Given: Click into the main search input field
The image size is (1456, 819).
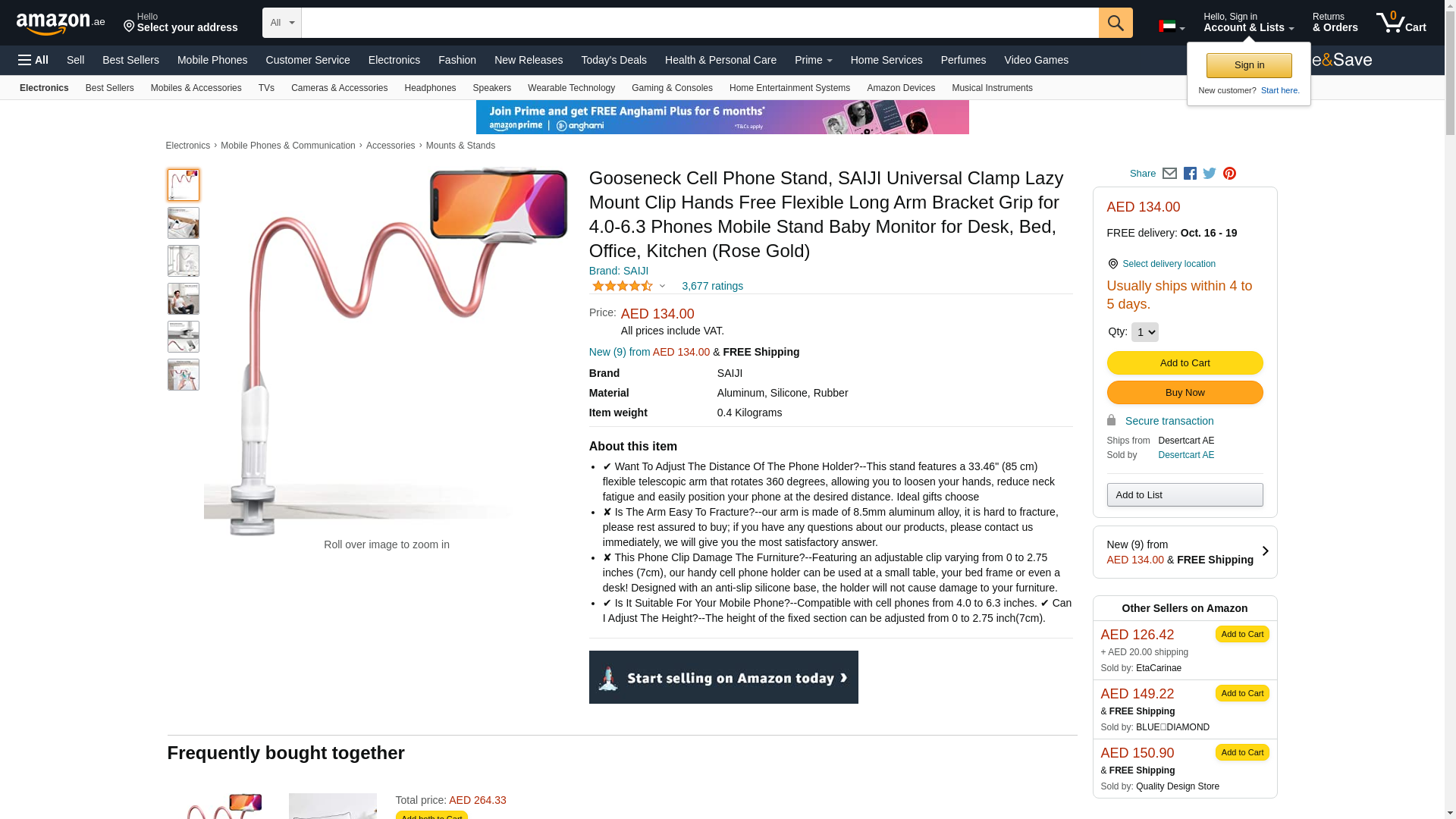Looking at the screenshot, I should coord(700,23).
